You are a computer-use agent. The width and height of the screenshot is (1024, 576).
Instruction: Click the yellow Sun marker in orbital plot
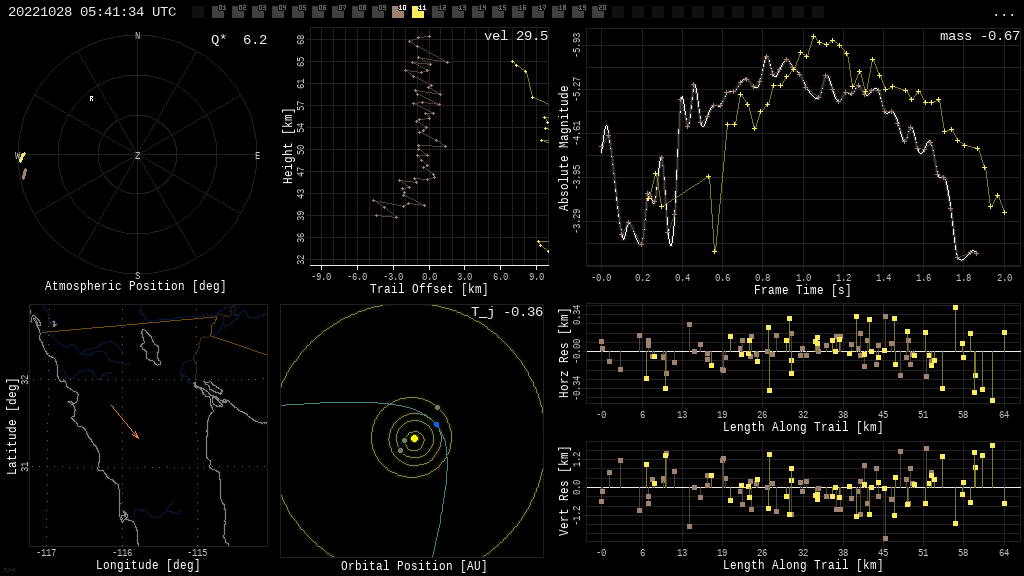point(414,438)
